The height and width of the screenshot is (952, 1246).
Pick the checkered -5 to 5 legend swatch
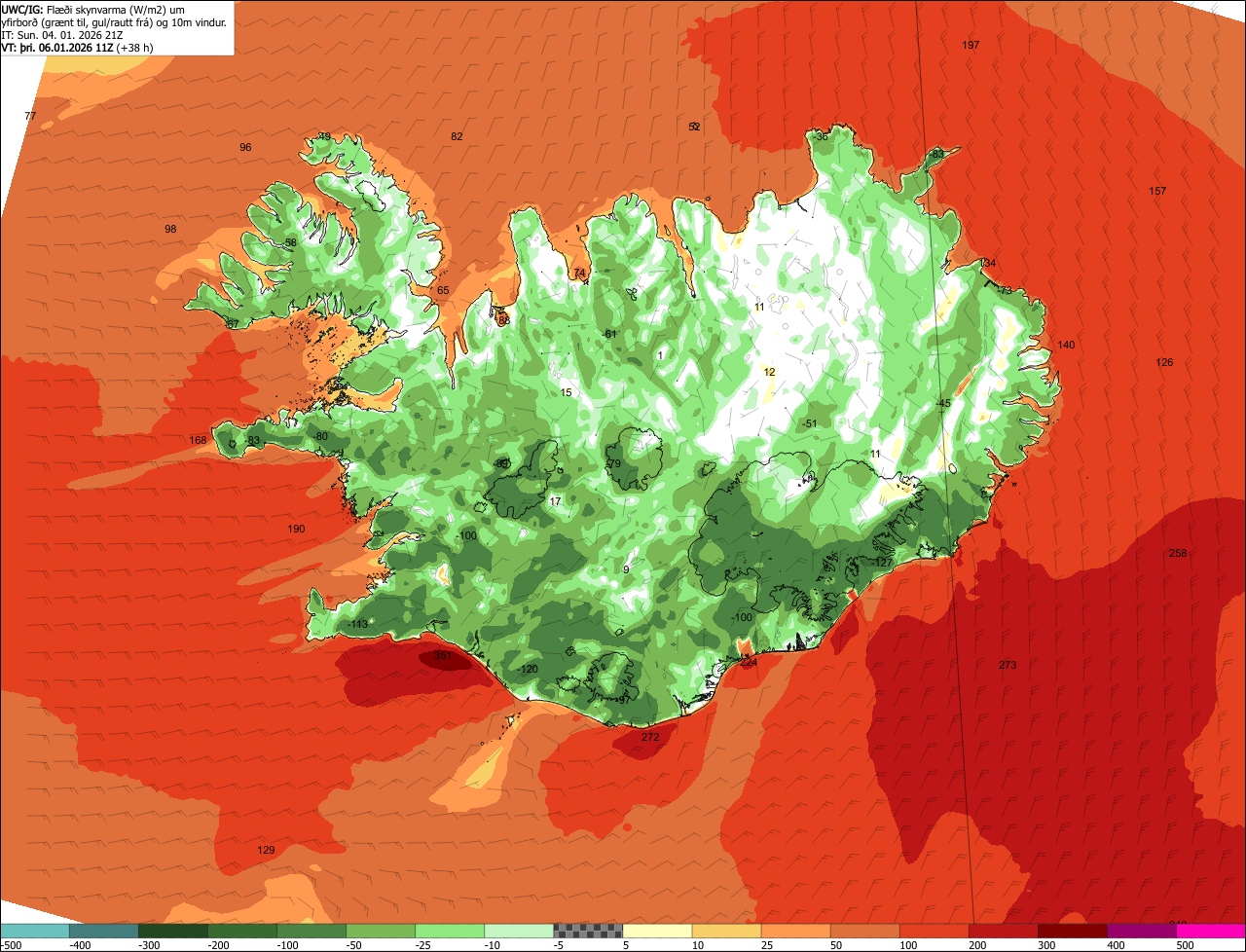pos(588,931)
